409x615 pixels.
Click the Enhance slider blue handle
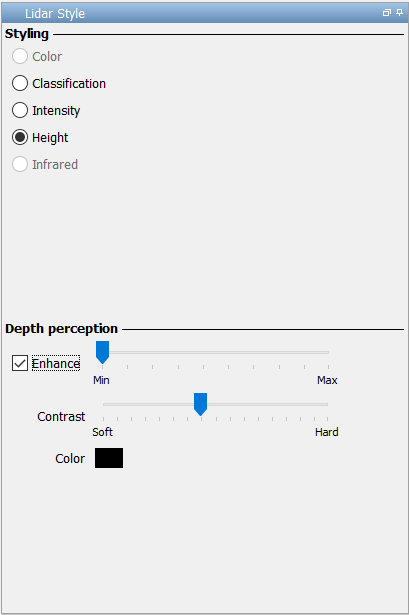[102, 352]
